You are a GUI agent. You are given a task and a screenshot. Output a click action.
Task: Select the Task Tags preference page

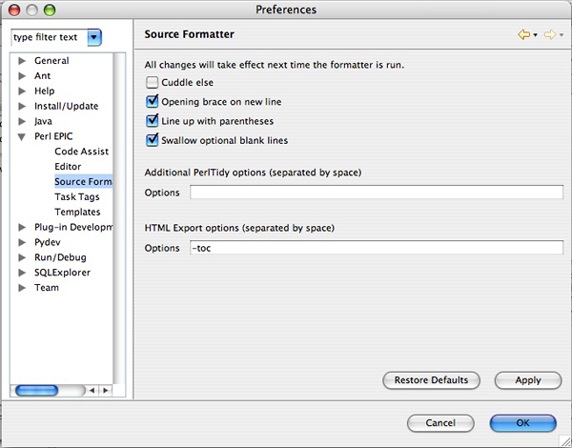(77, 197)
